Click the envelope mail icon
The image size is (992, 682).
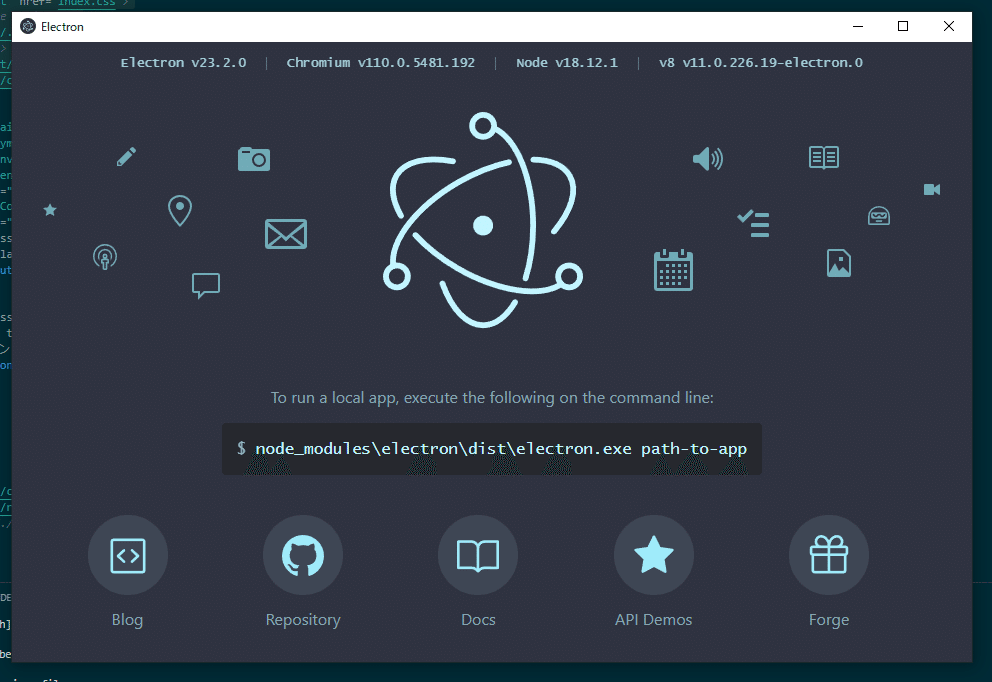click(x=286, y=234)
